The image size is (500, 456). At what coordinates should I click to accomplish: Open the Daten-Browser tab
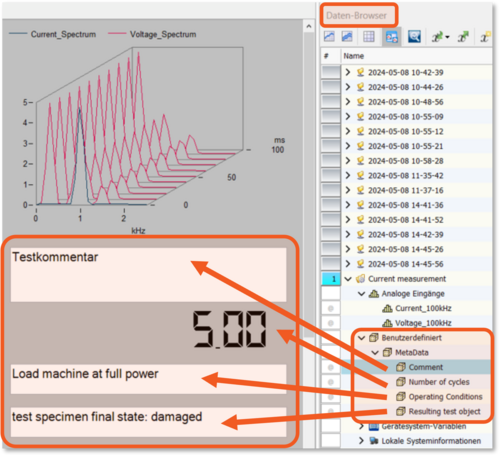click(x=356, y=15)
